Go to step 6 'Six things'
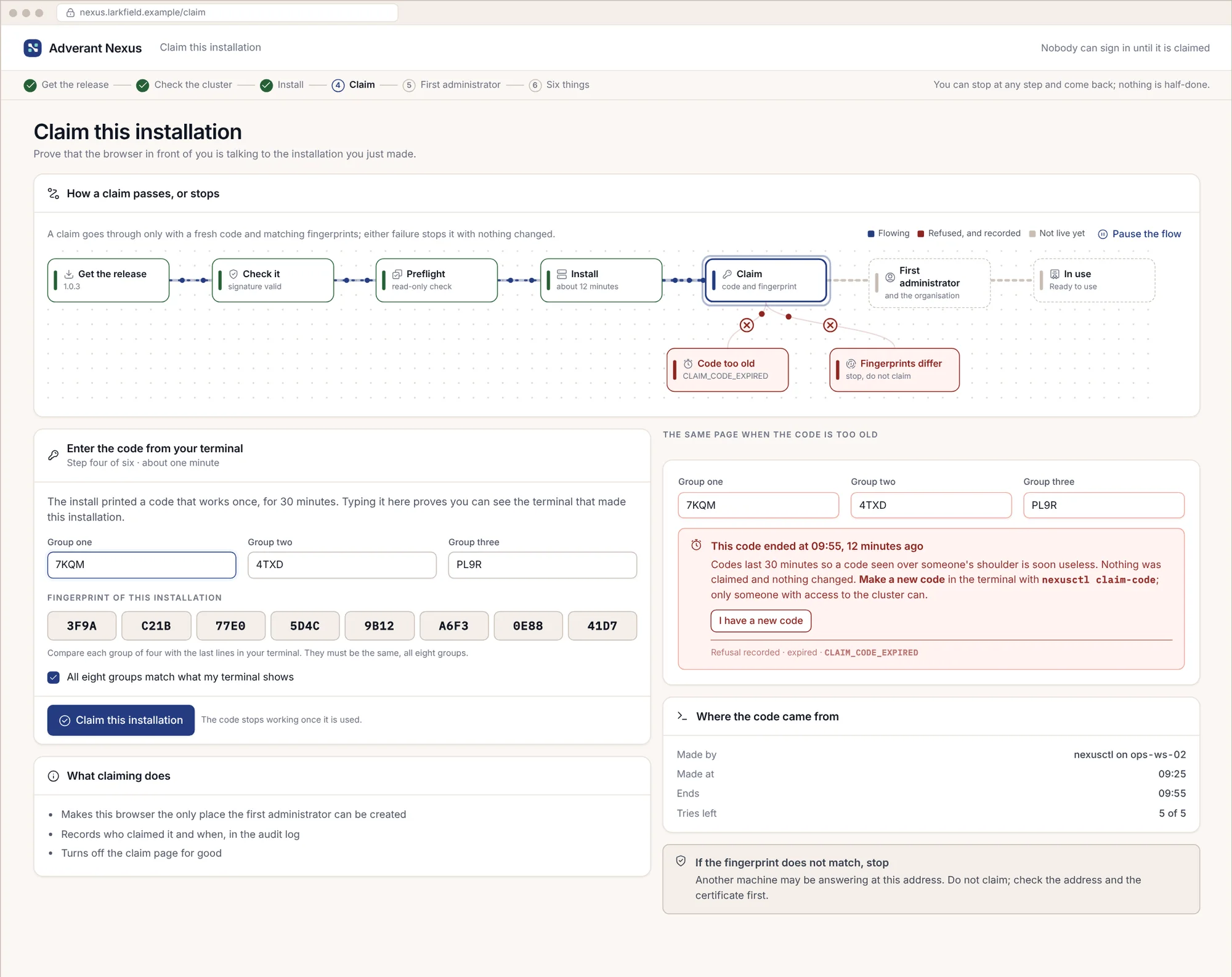Screen dimensions: 1232x977 (559, 85)
